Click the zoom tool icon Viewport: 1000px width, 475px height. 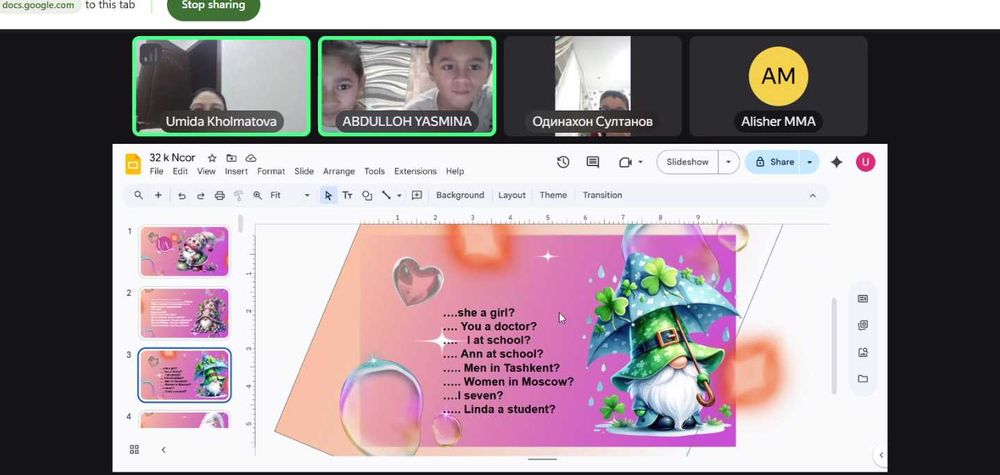coord(258,195)
